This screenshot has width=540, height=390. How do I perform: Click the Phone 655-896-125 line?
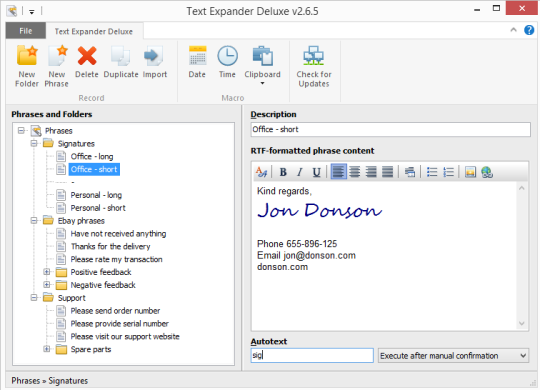click(x=297, y=244)
